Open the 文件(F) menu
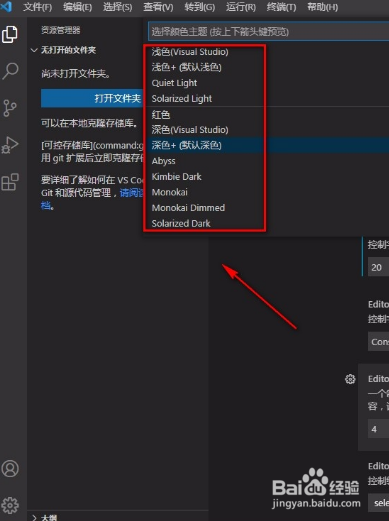The height and width of the screenshot is (521, 389). tap(38, 7)
